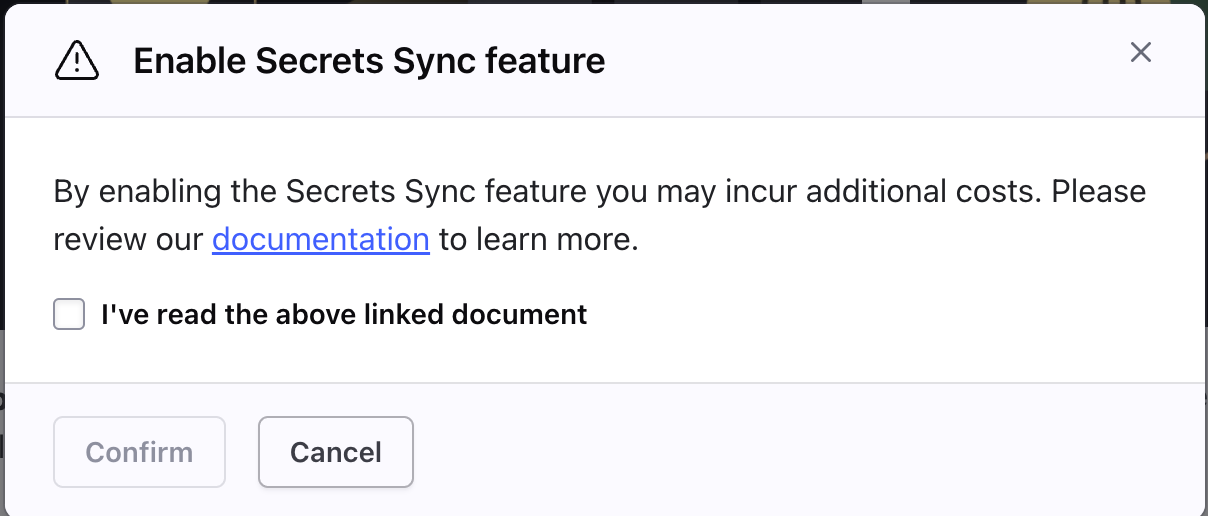
Task: Tick the "I've read the above linked document" checkbox
Action: 69,315
